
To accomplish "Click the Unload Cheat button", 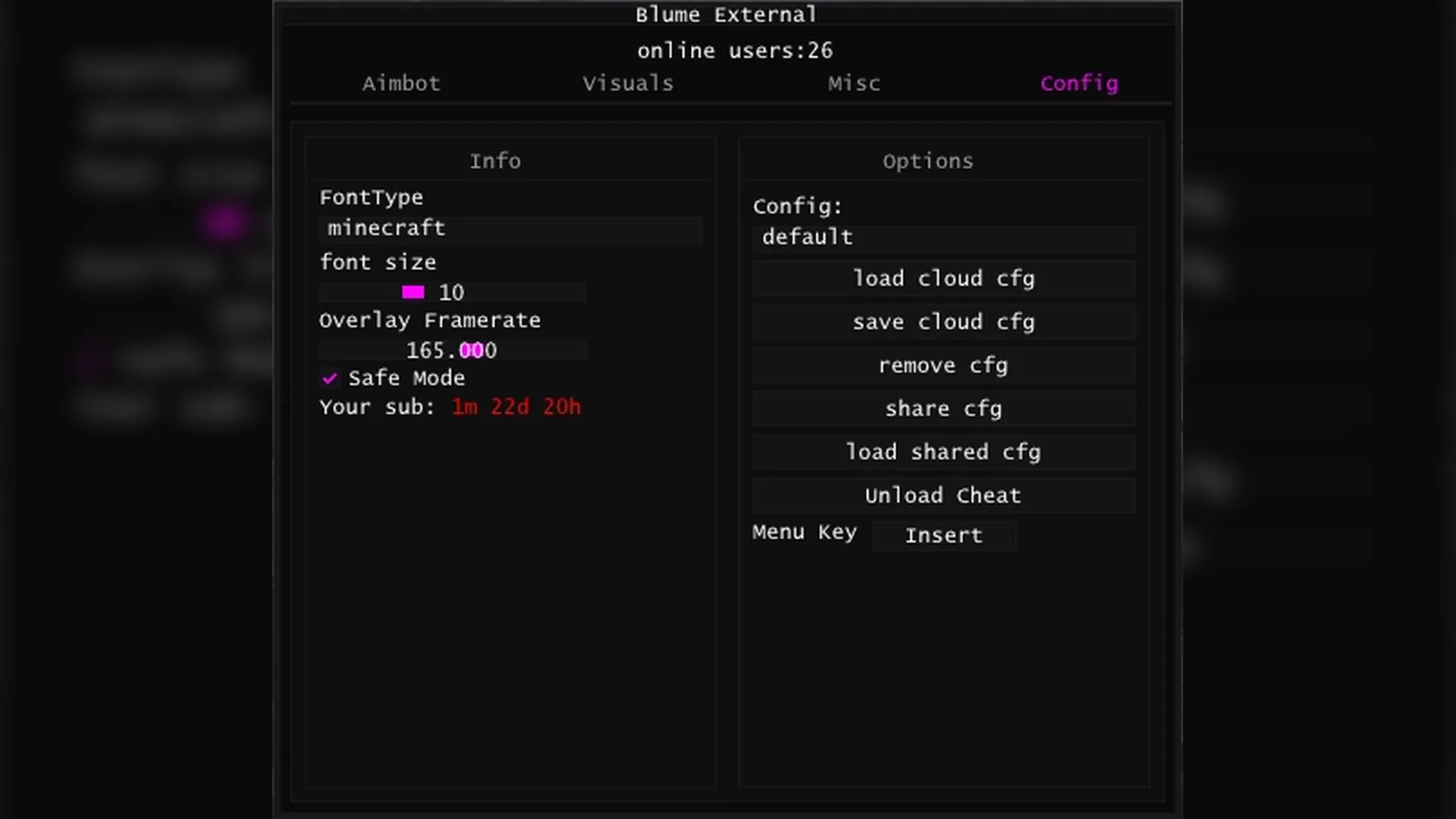I will (x=943, y=495).
